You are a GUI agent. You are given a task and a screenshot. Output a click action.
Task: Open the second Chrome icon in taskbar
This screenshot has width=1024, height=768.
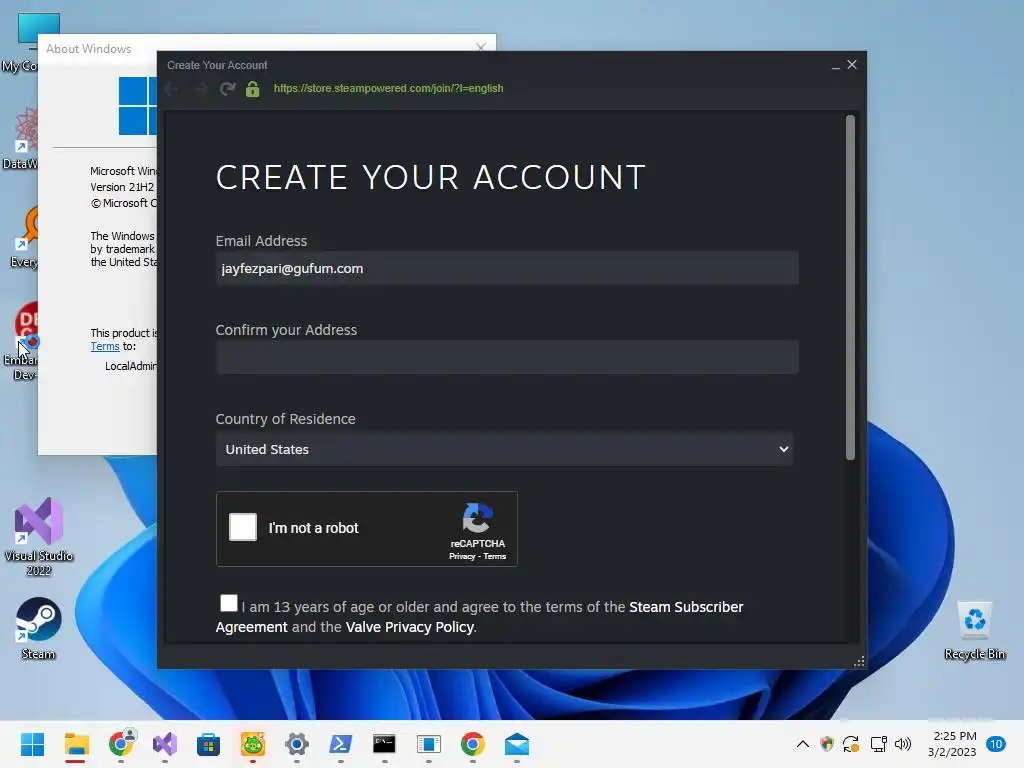pos(472,744)
